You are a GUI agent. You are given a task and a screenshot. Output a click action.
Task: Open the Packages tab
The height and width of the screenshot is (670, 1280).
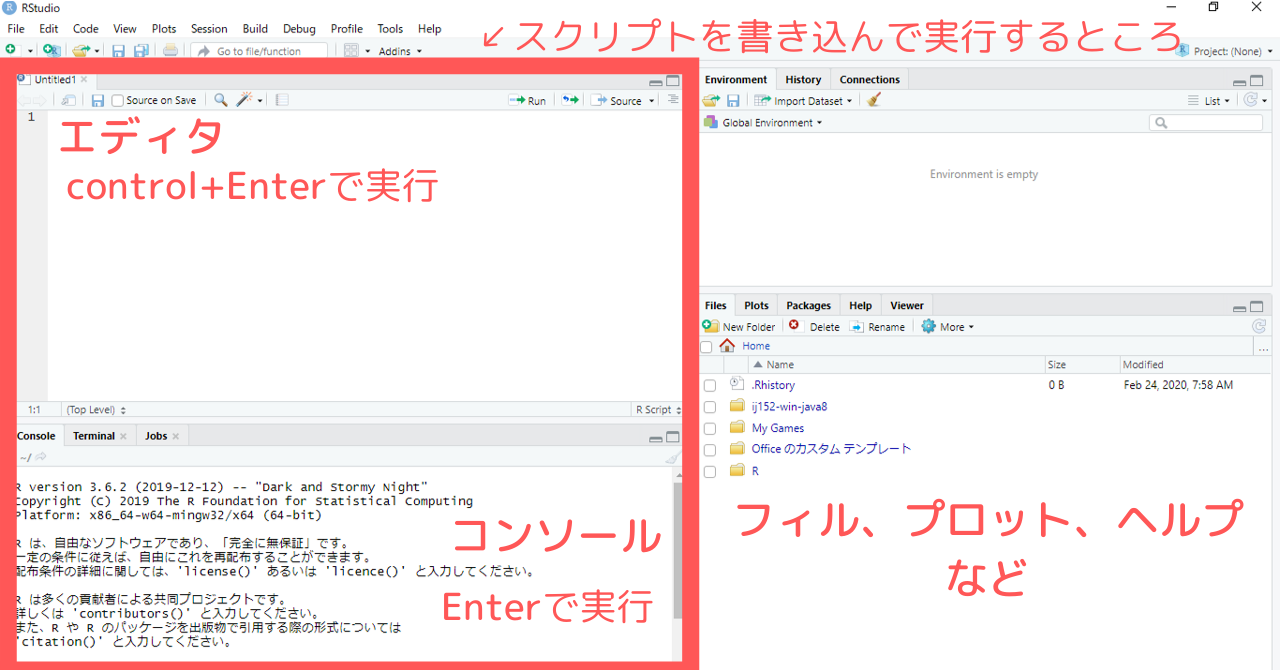pyautogui.click(x=808, y=305)
